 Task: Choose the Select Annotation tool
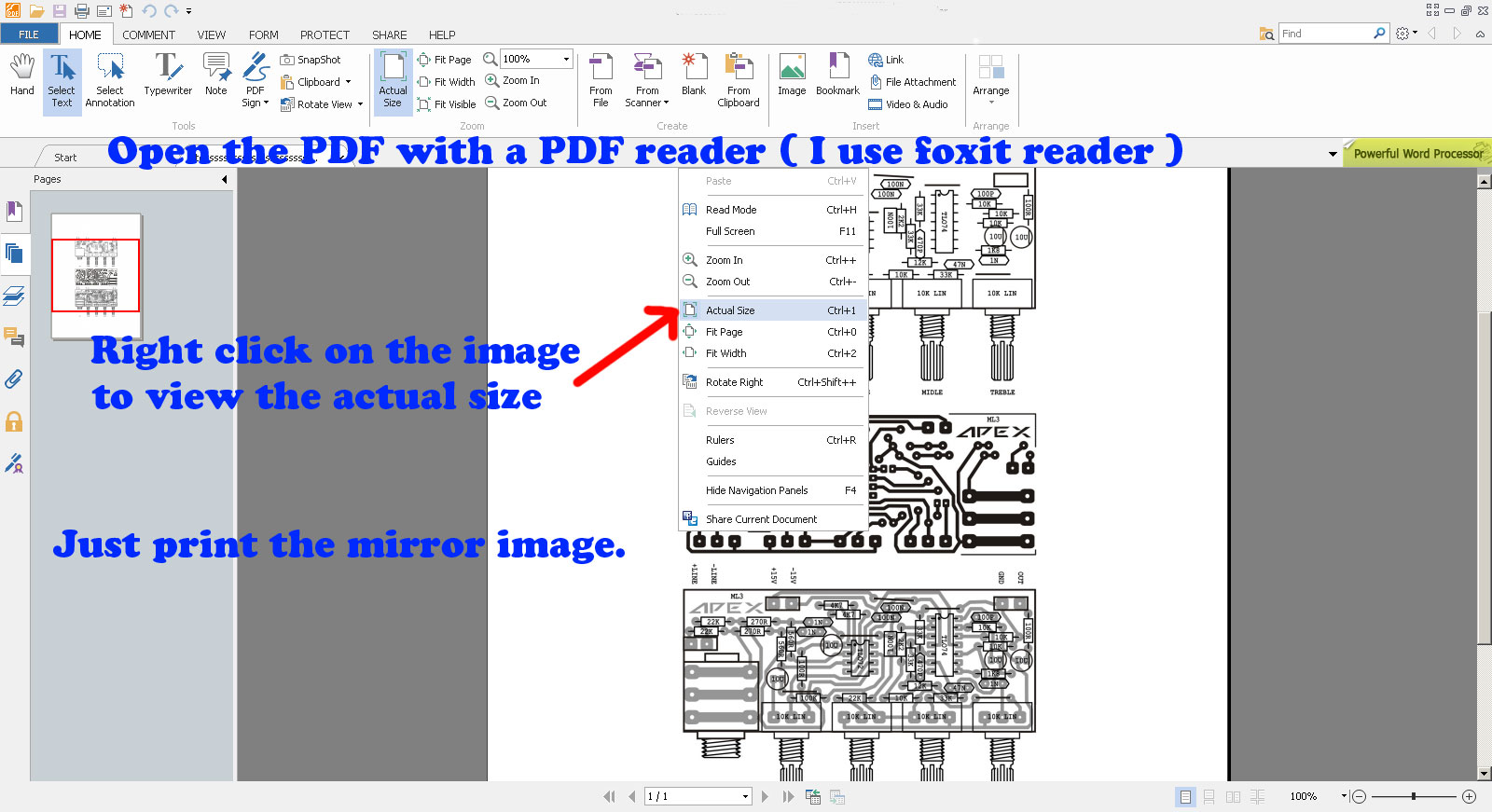click(x=110, y=81)
